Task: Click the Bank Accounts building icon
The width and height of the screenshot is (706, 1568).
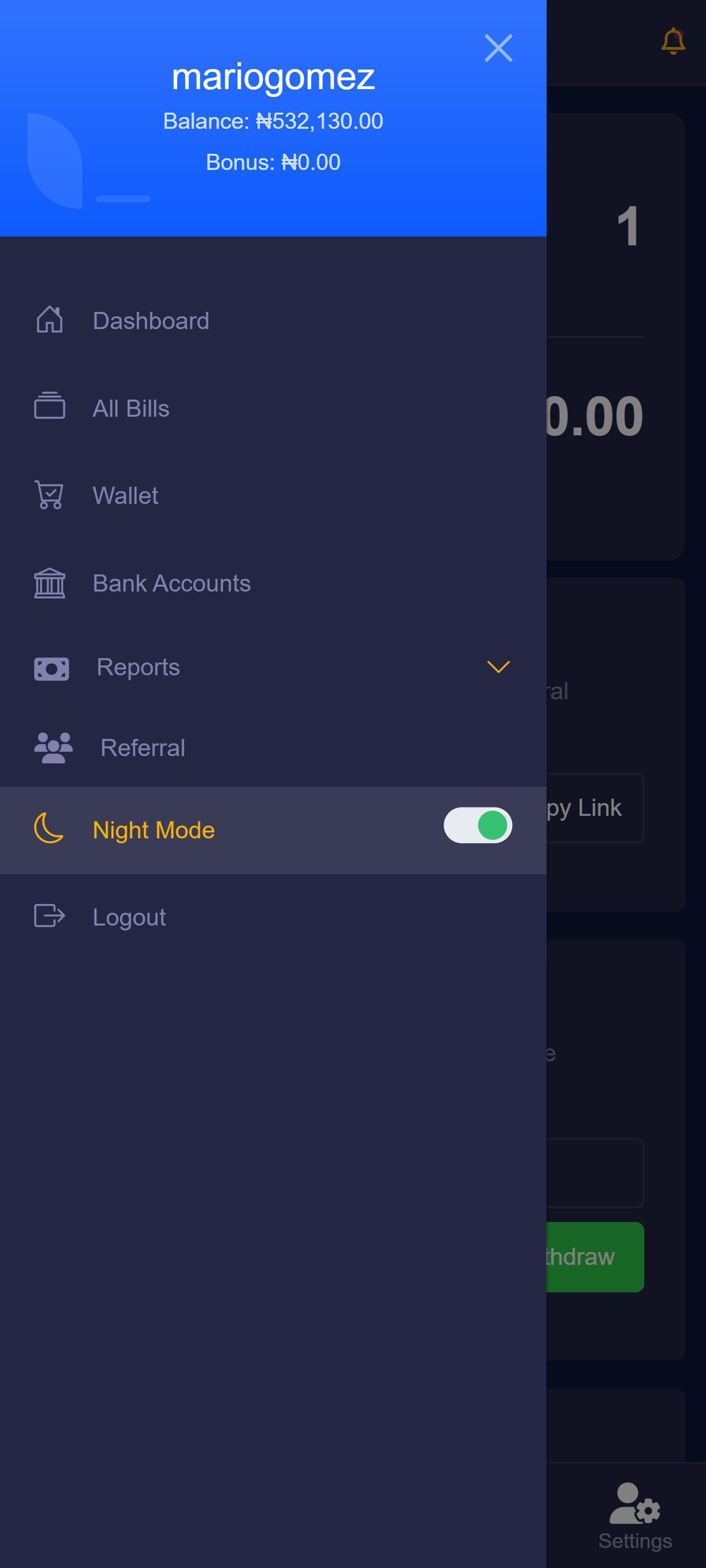Action: [49, 583]
